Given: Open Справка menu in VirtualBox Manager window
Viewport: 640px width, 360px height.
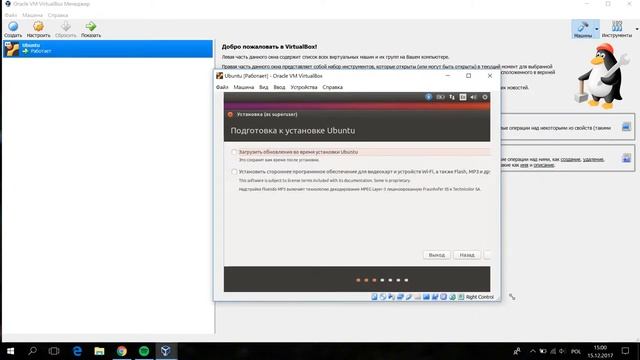Looking at the screenshot, I should click(x=58, y=15).
